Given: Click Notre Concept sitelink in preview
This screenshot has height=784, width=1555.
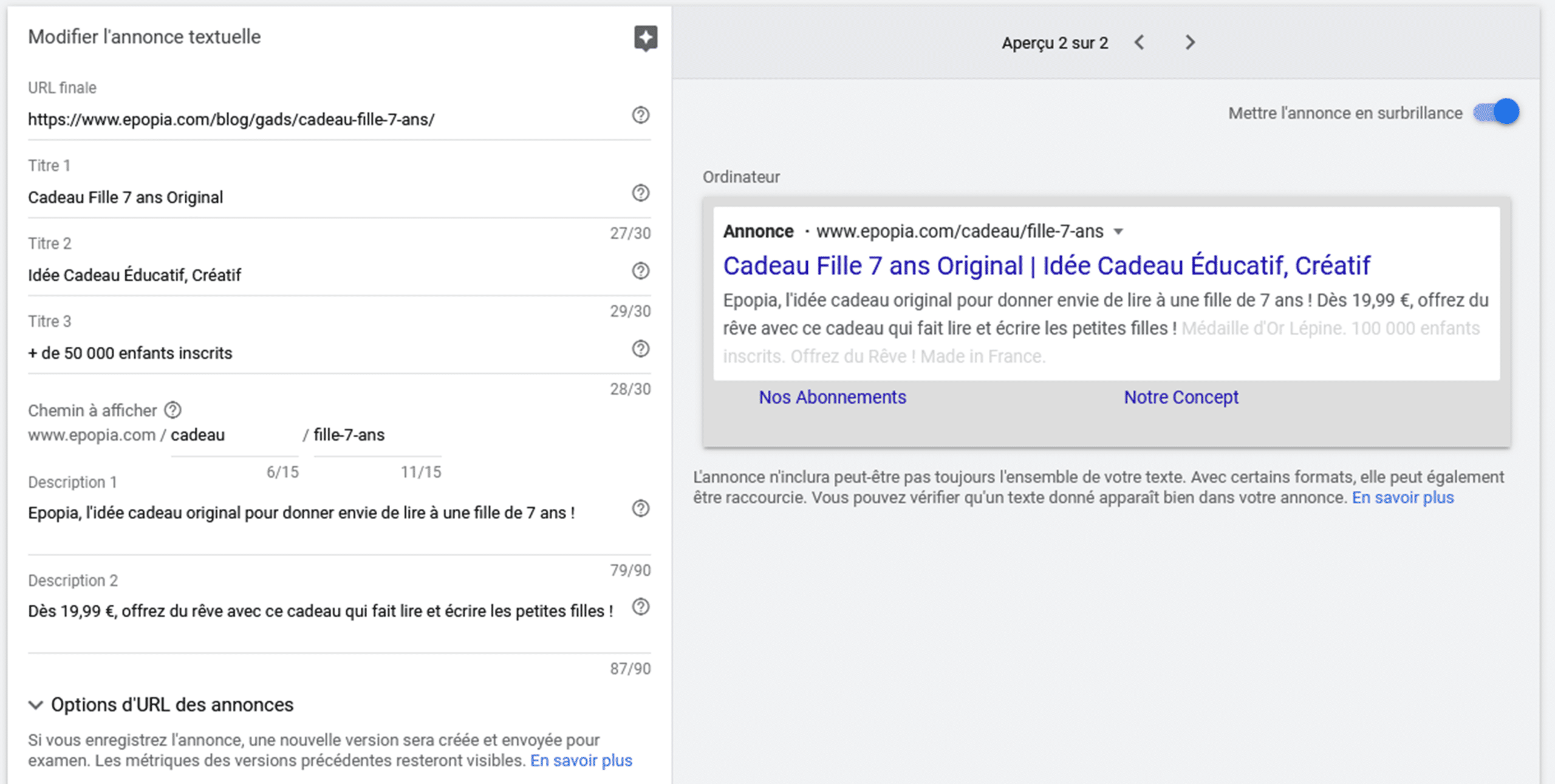Looking at the screenshot, I should (x=1181, y=397).
